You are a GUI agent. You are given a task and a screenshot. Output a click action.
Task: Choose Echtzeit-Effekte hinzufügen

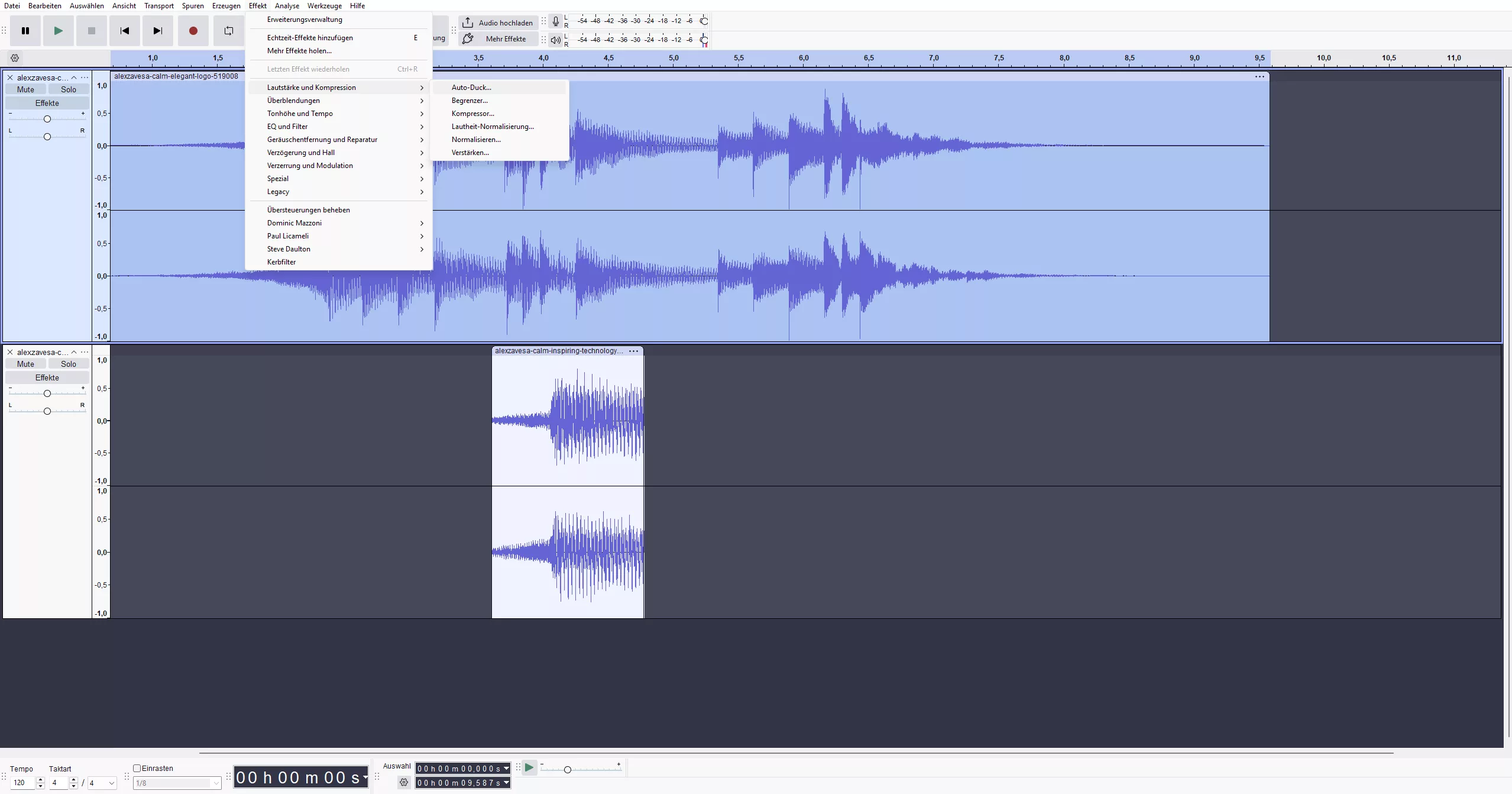coord(339,38)
